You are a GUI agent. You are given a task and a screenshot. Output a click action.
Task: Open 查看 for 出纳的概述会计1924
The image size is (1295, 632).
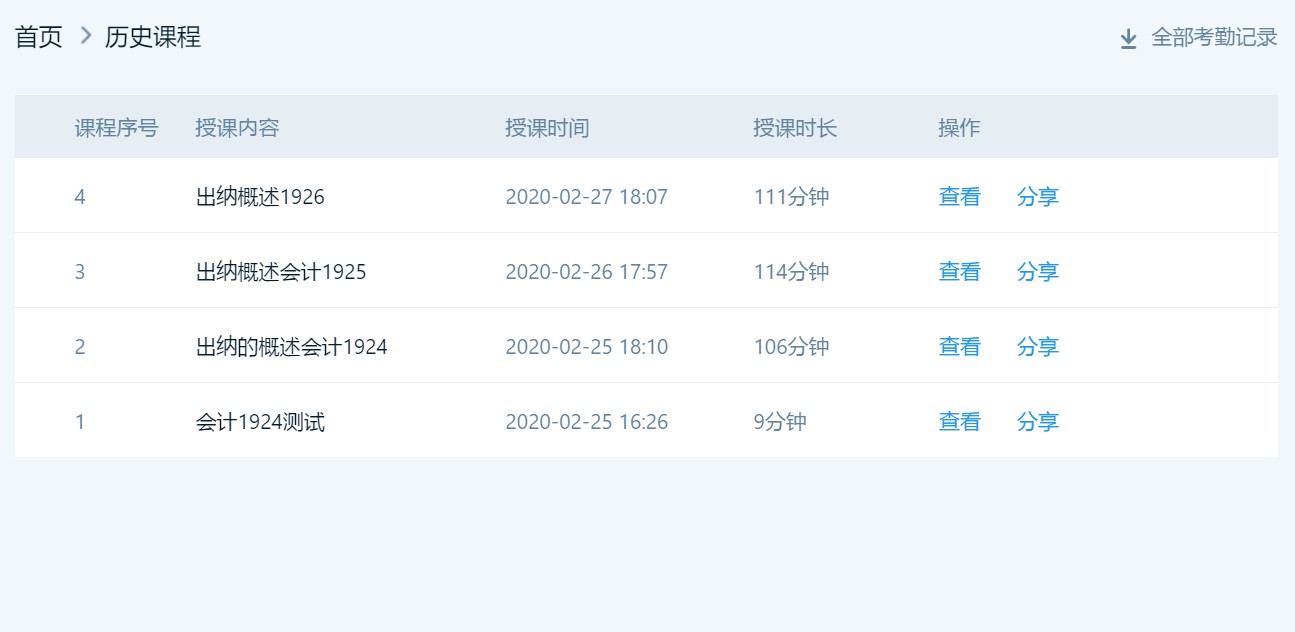click(959, 347)
